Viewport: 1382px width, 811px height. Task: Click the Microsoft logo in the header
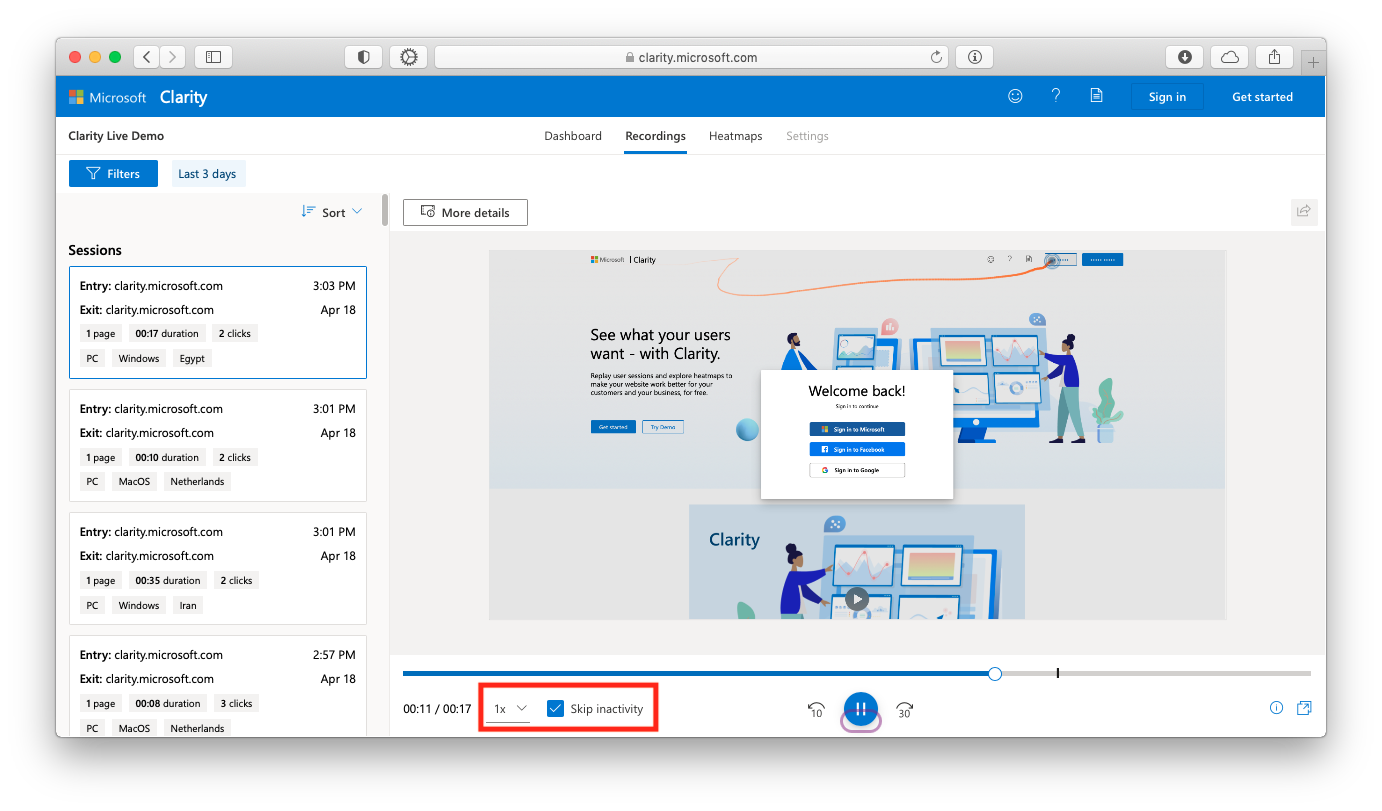tap(77, 96)
